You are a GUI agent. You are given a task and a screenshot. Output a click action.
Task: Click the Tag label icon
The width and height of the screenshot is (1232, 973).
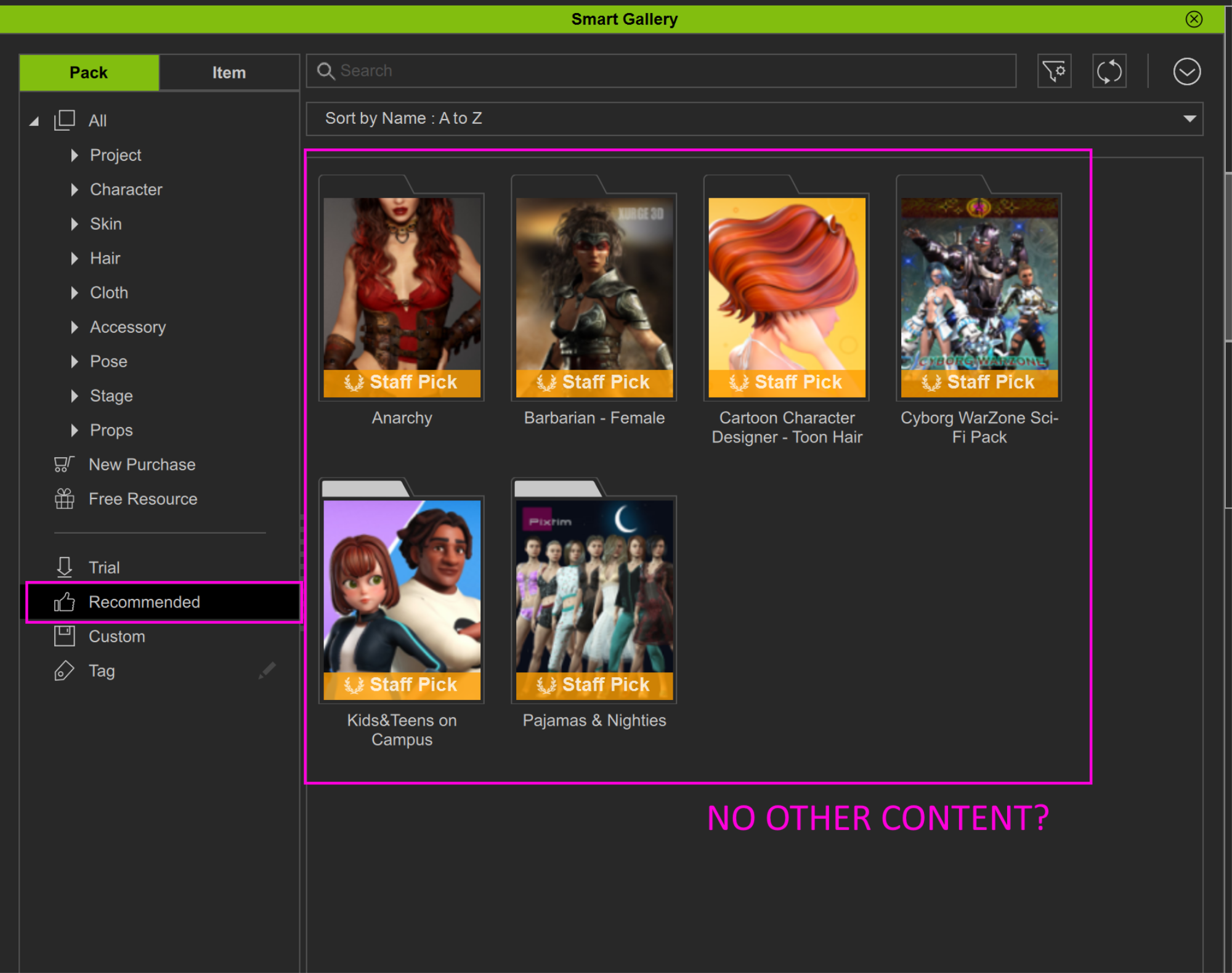point(64,671)
